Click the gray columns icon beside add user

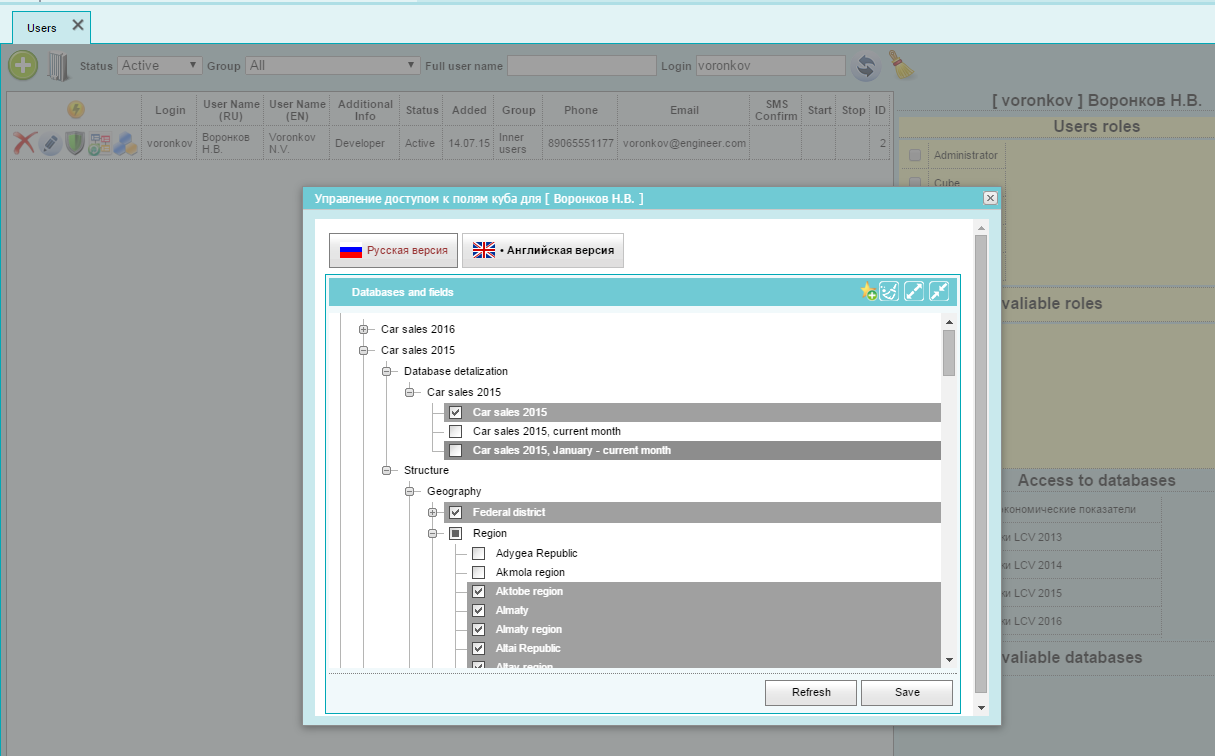(58, 67)
